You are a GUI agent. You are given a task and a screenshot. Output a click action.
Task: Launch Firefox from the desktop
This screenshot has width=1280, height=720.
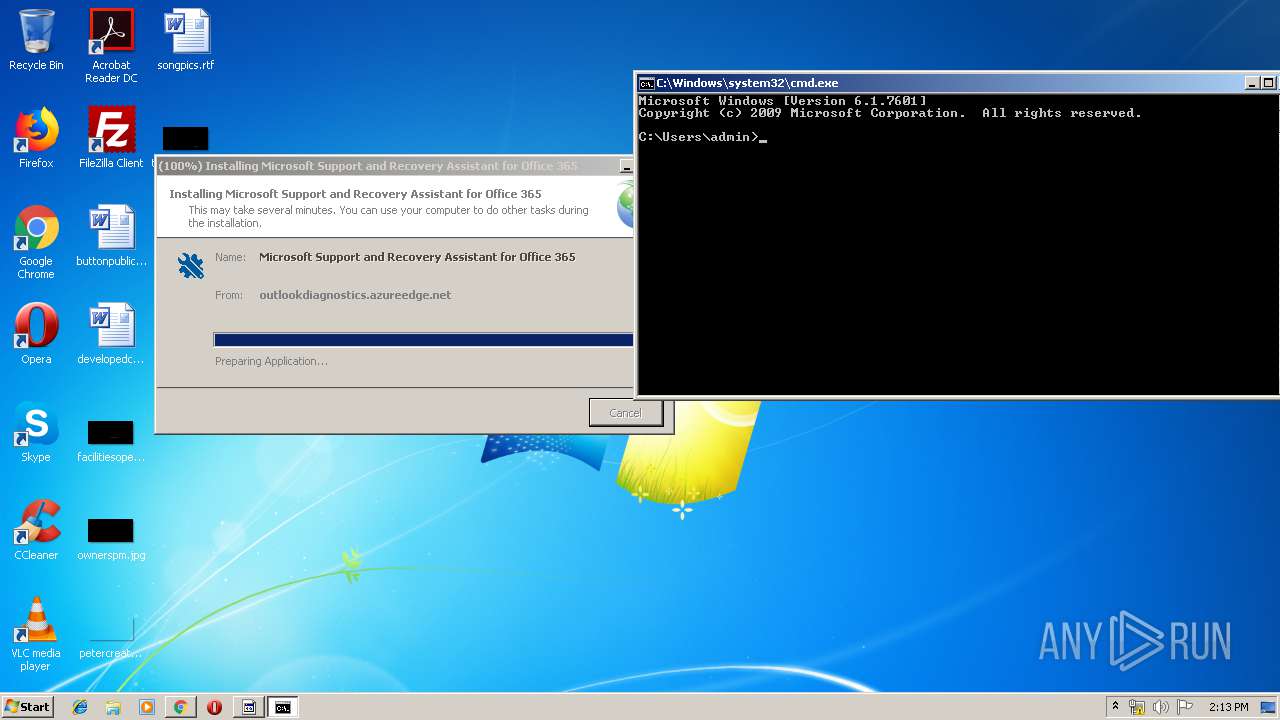click(x=36, y=138)
